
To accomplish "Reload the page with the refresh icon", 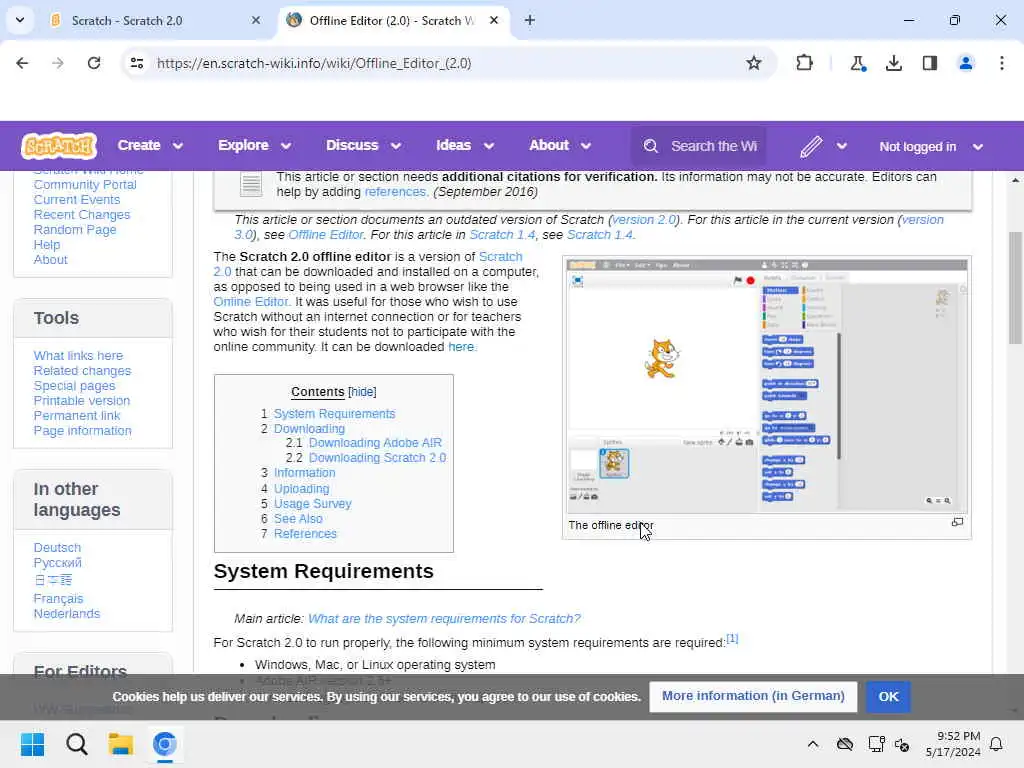I will (94, 63).
